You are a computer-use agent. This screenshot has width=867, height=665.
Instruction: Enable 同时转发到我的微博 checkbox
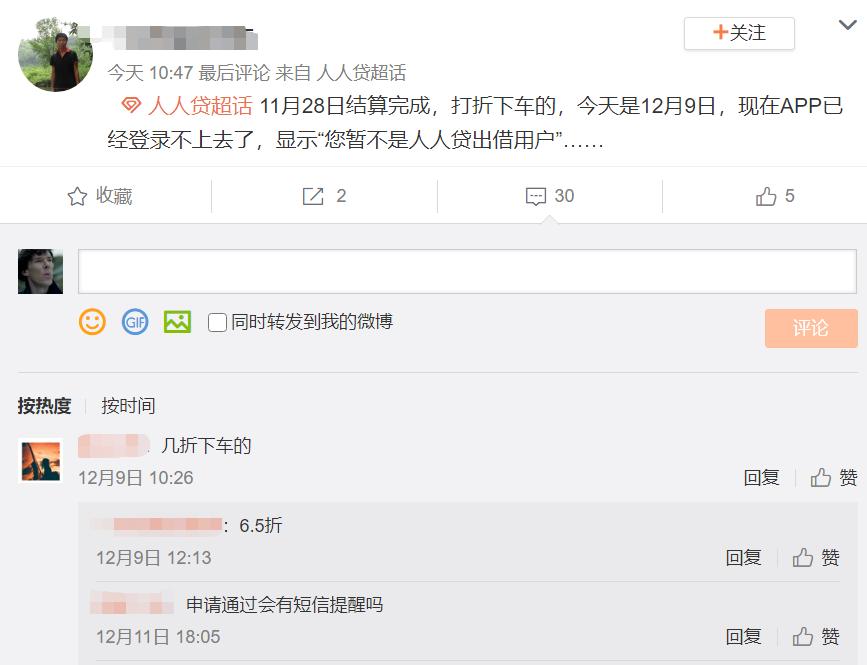[215, 322]
